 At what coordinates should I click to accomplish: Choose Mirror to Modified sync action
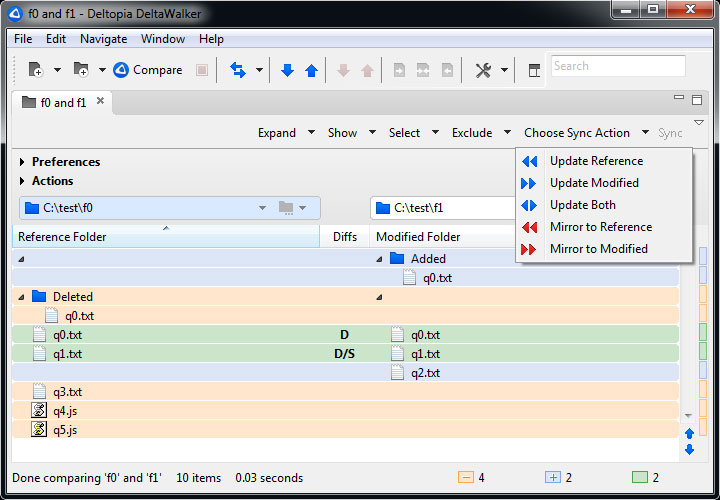[604, 249]
